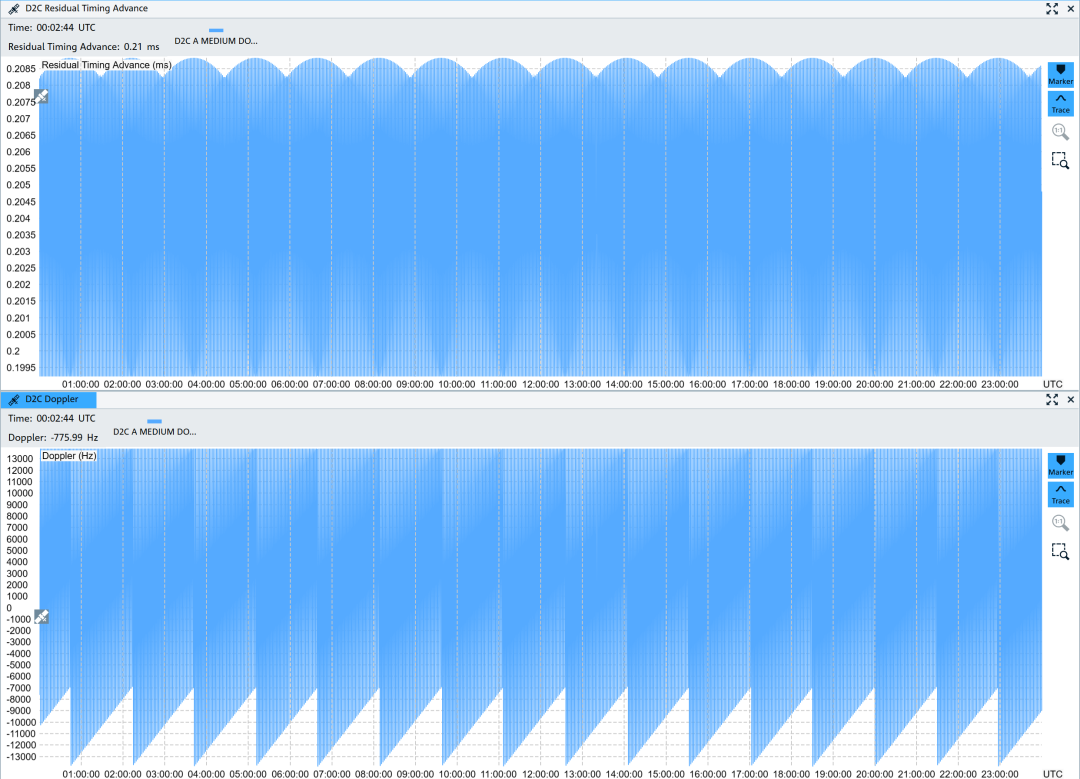Click satellite marker icon on Timing Advance axis
Screen dimensions: 1080x779
[x=42, y=96]
